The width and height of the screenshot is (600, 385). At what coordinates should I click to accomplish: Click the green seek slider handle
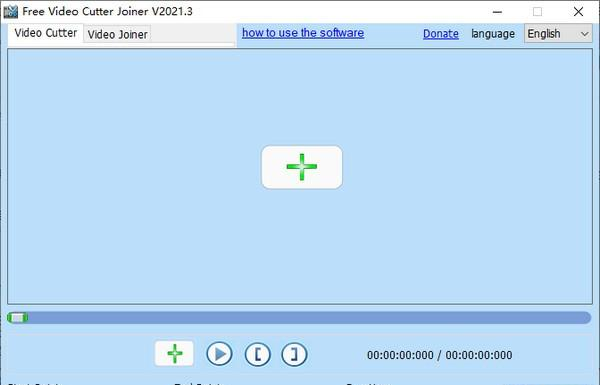click(x=18, y=318)
